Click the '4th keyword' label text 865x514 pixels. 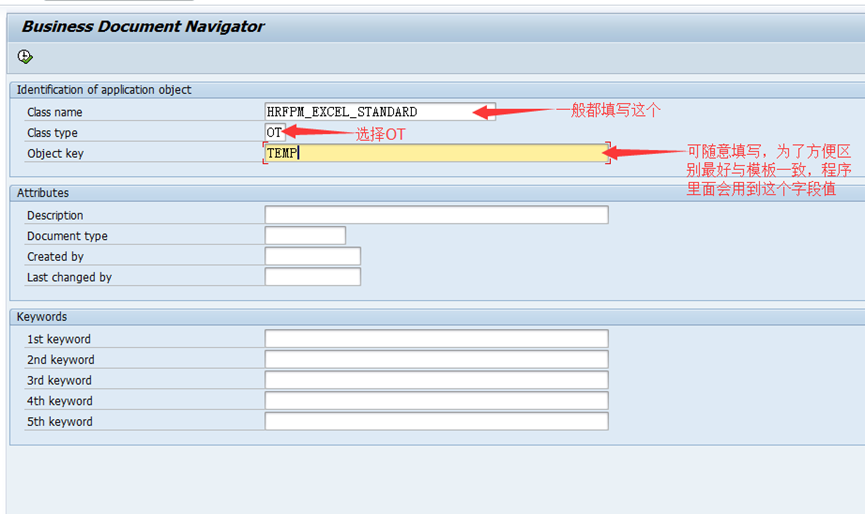click(x=60, y=401)
